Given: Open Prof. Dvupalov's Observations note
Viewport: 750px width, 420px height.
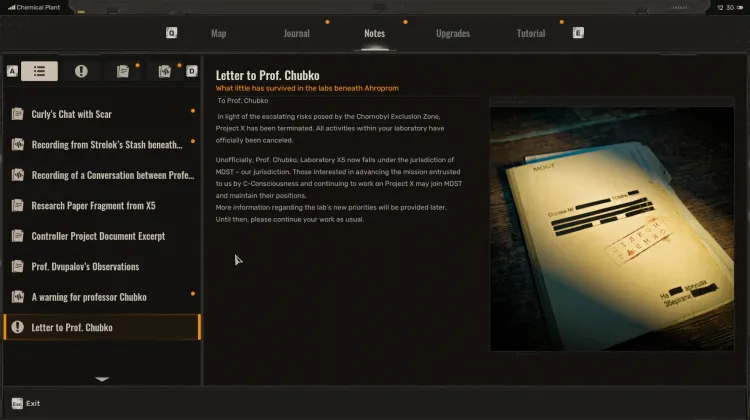Looking at the screenshot, I should tap(102, 266).
